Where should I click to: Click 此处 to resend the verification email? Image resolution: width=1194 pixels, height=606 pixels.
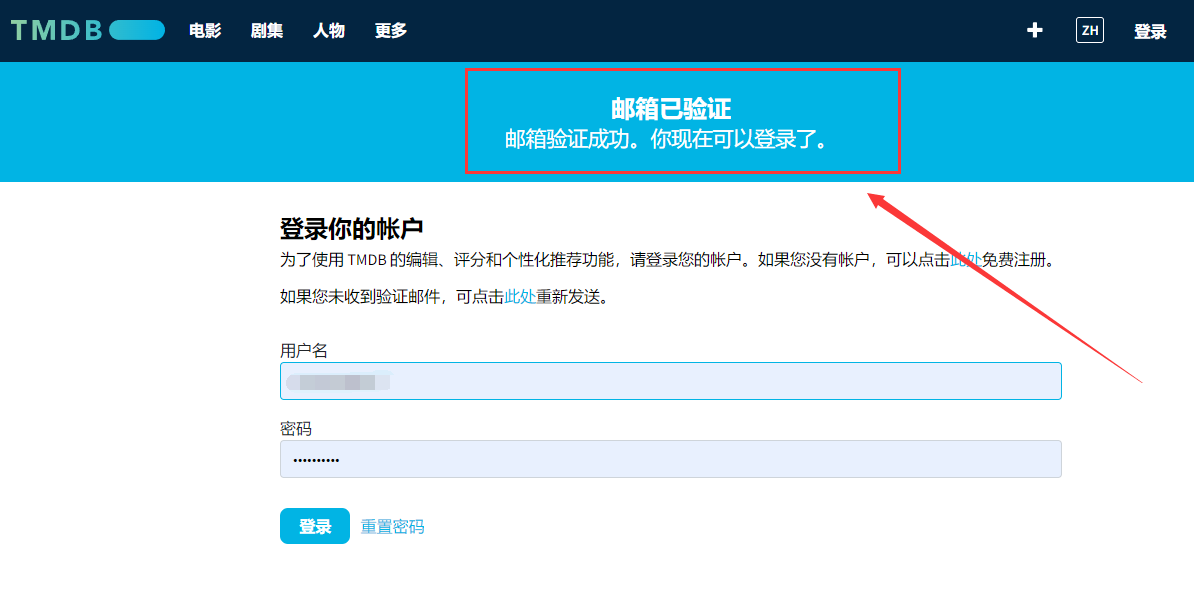click(x=520, y=297)
